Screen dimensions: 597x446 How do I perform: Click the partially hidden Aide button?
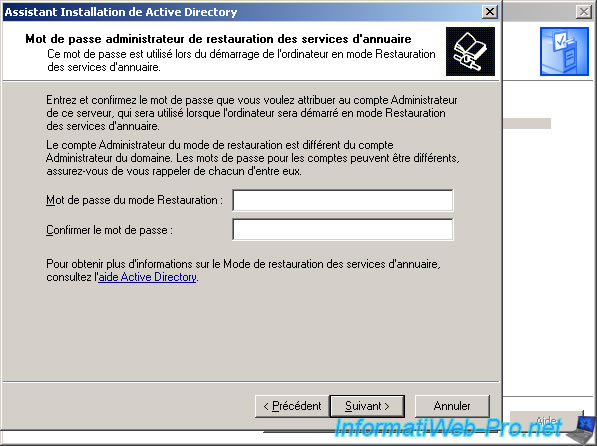coord(546,420)
